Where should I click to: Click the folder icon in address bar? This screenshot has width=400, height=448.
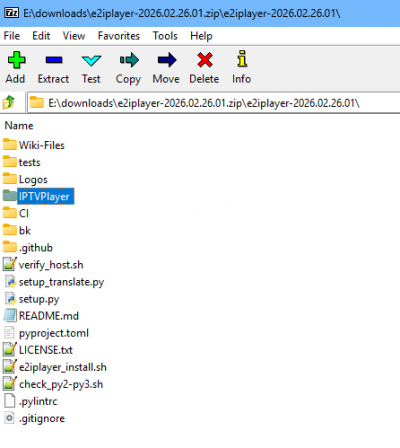click(36, 102)
